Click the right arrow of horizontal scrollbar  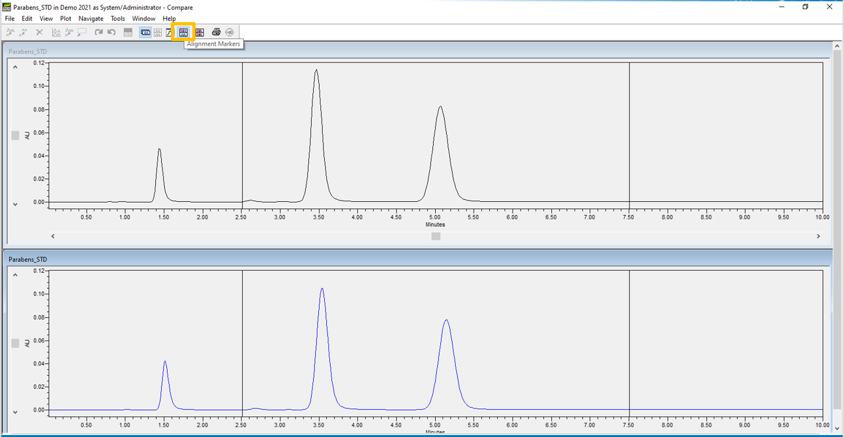tap(818, 236)
